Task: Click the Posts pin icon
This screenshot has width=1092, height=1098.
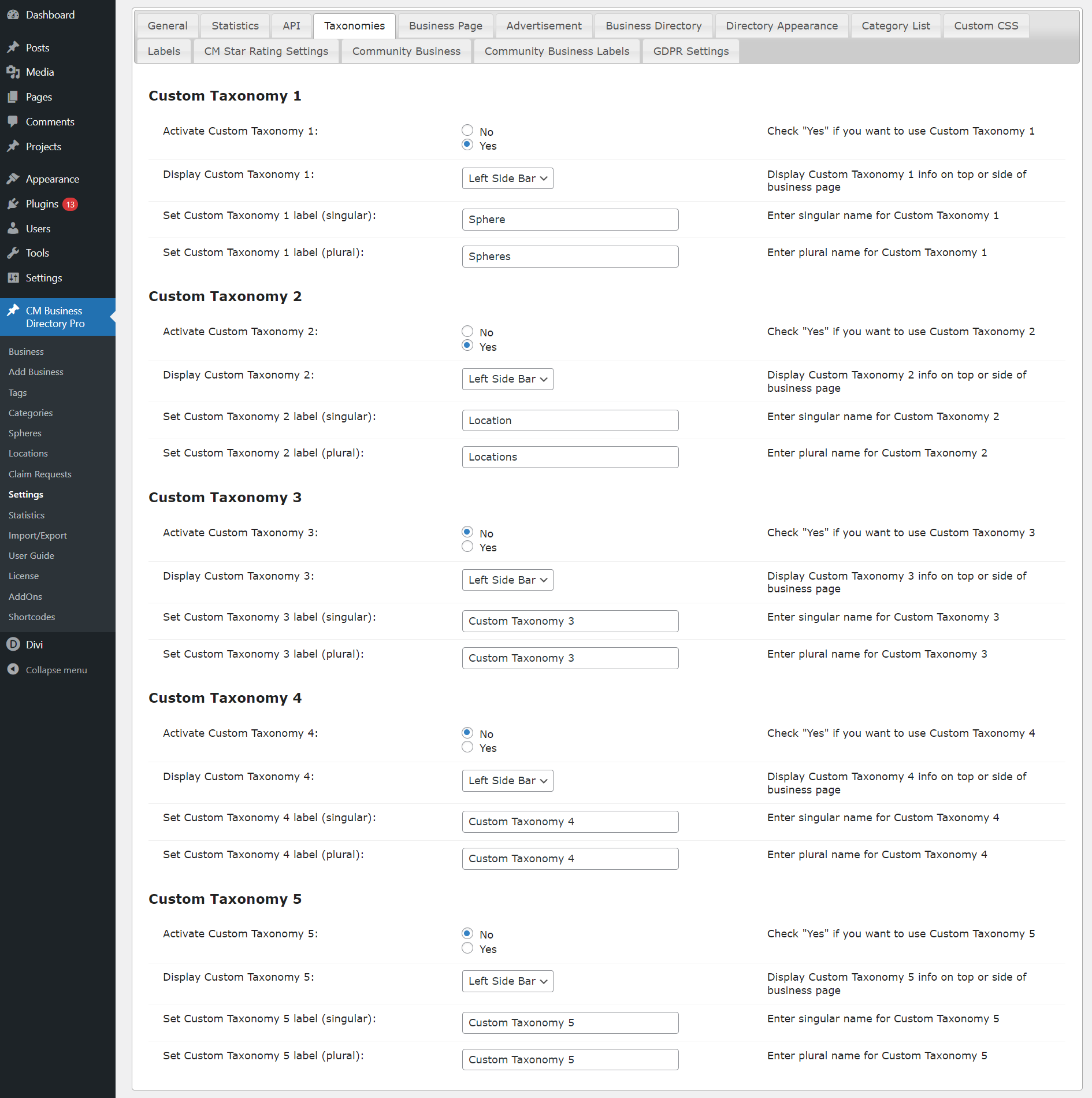Action: [x=13, y=47]
